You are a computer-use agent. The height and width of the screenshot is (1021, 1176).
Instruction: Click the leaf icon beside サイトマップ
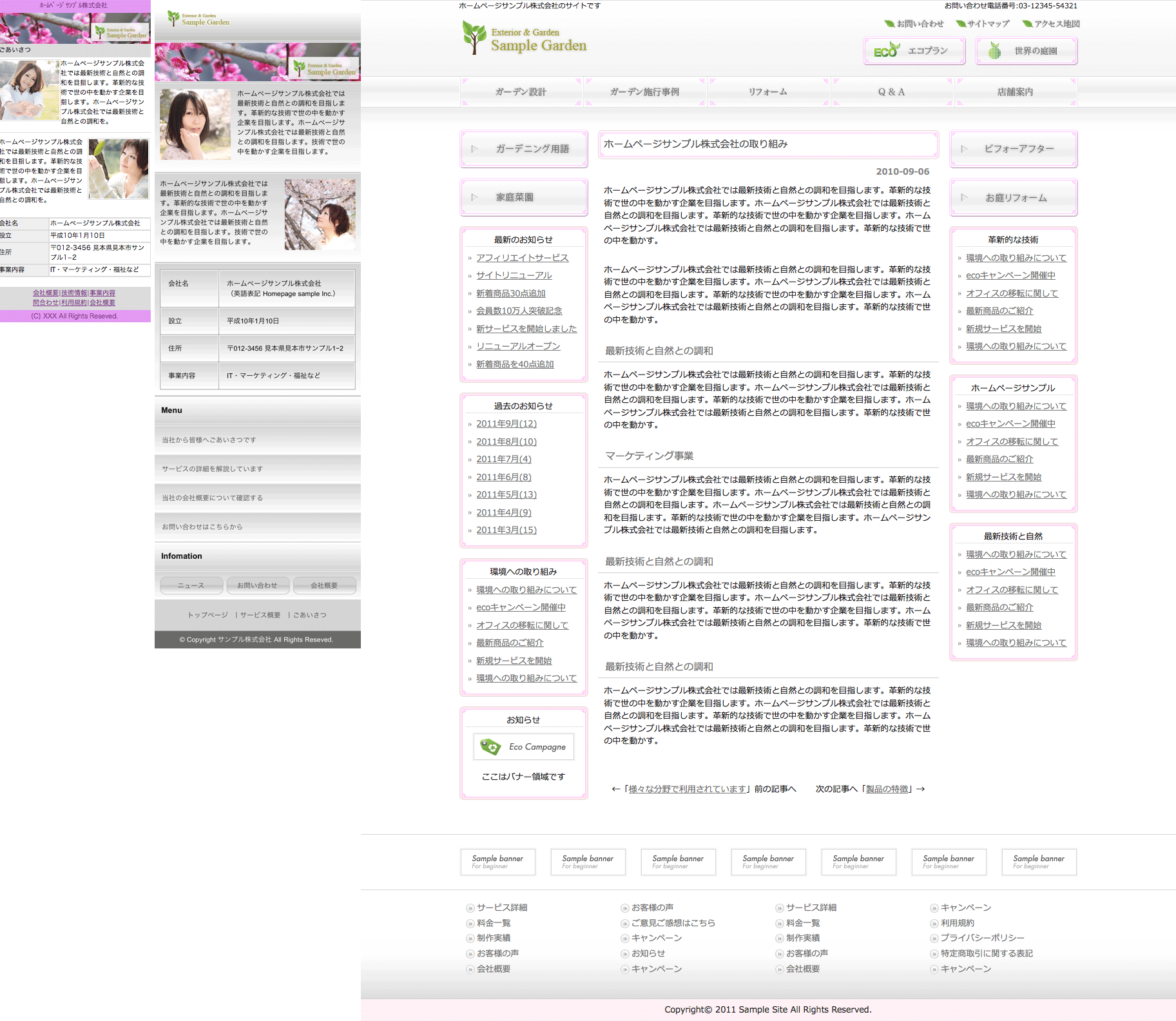[960, 24]
